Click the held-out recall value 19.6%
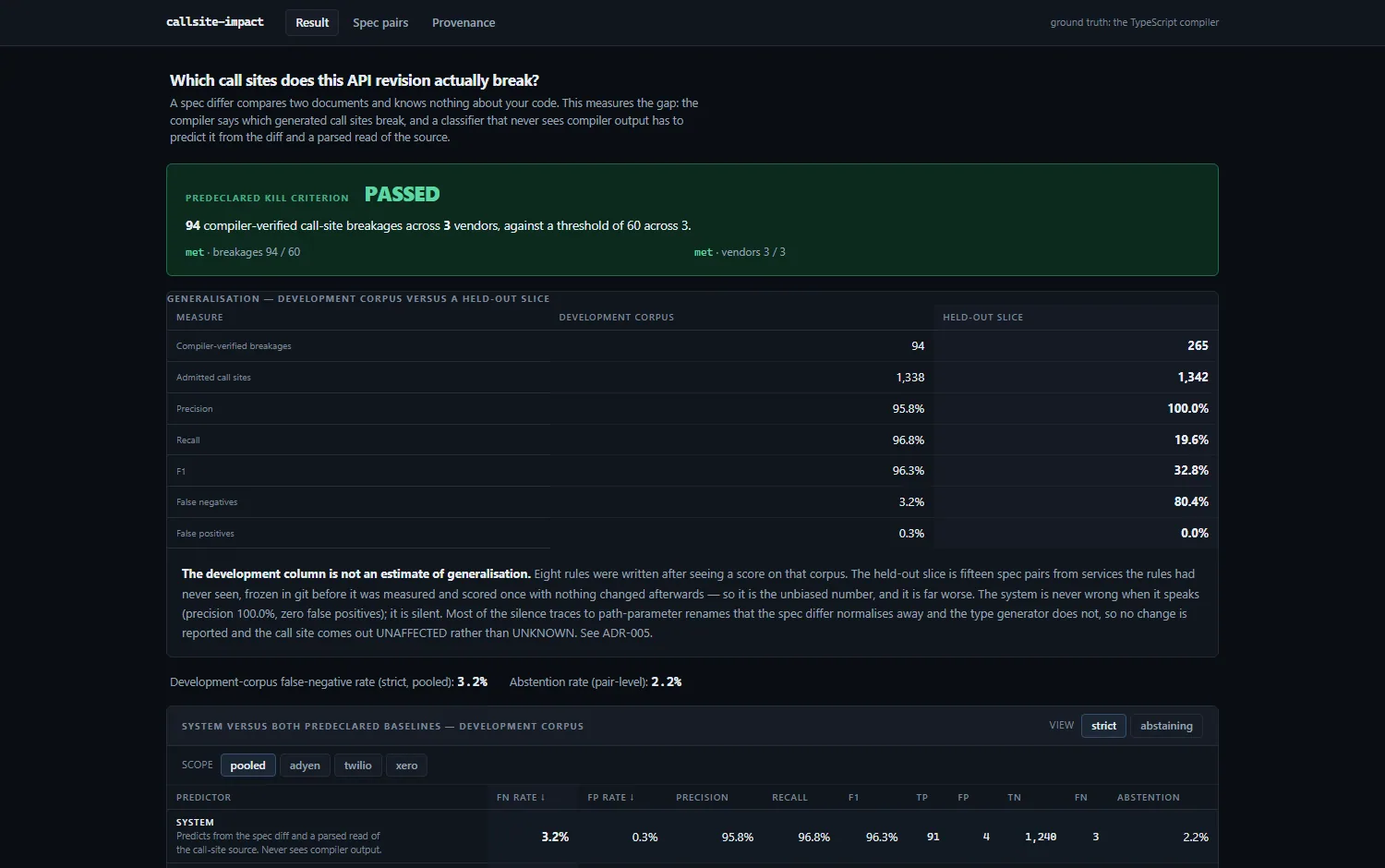Screen dimensions: 1385x868 [x=1191, y=440]
